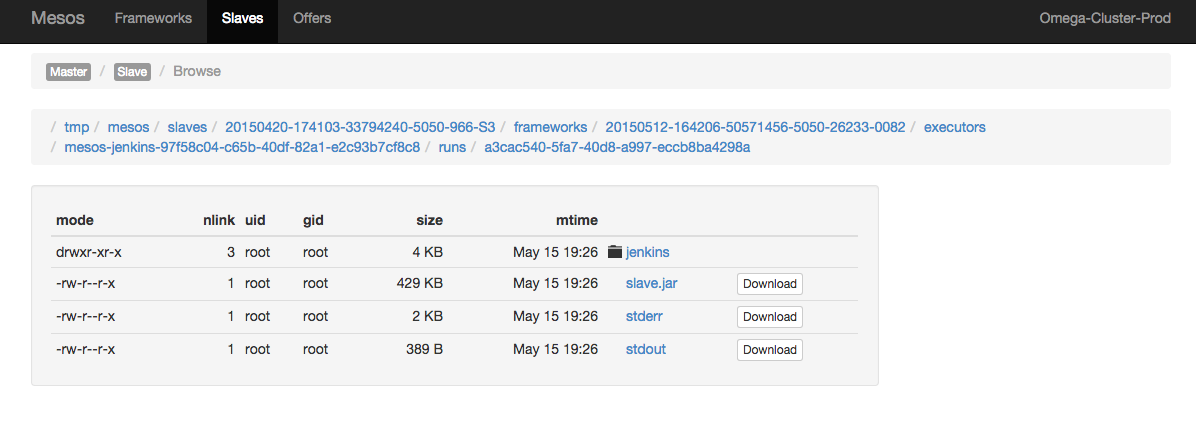View the stdout file contents

pos(645,350)
